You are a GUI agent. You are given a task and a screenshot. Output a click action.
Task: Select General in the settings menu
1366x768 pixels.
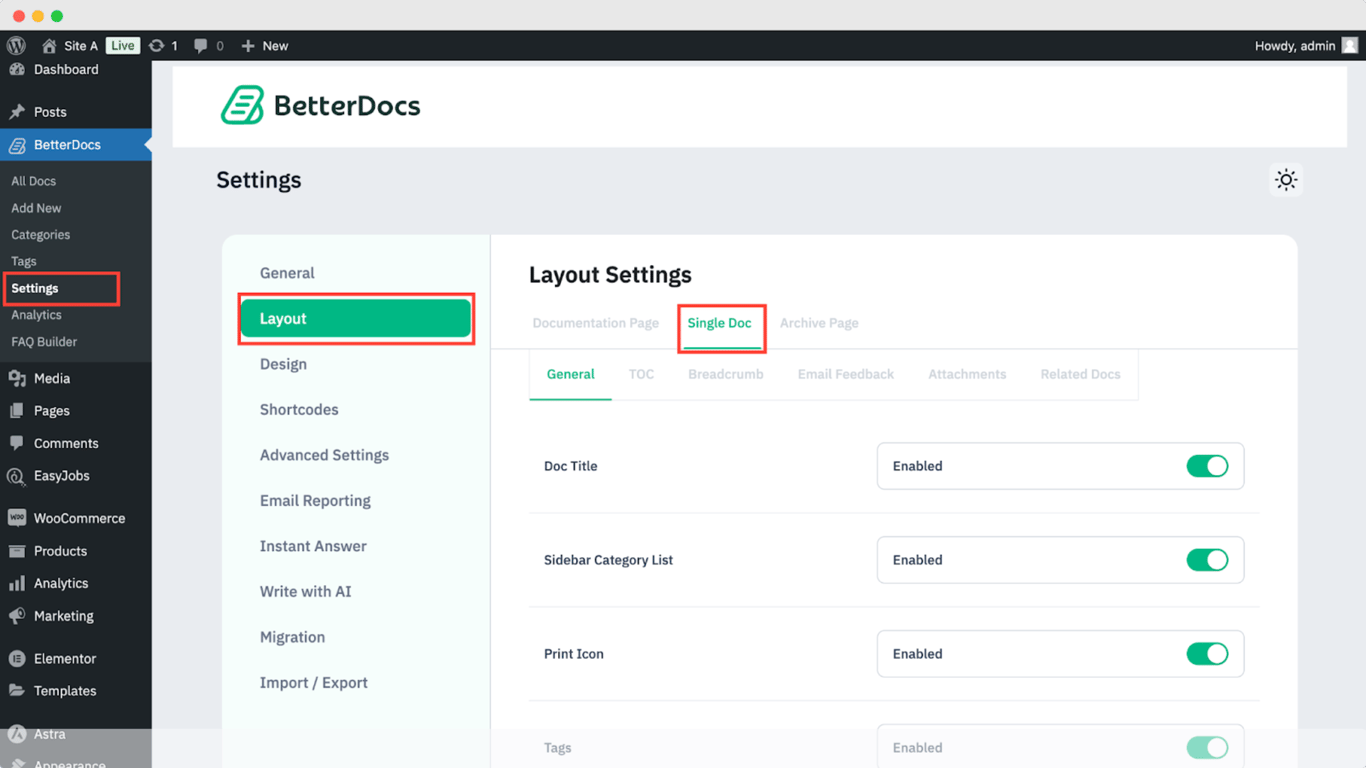287,273
